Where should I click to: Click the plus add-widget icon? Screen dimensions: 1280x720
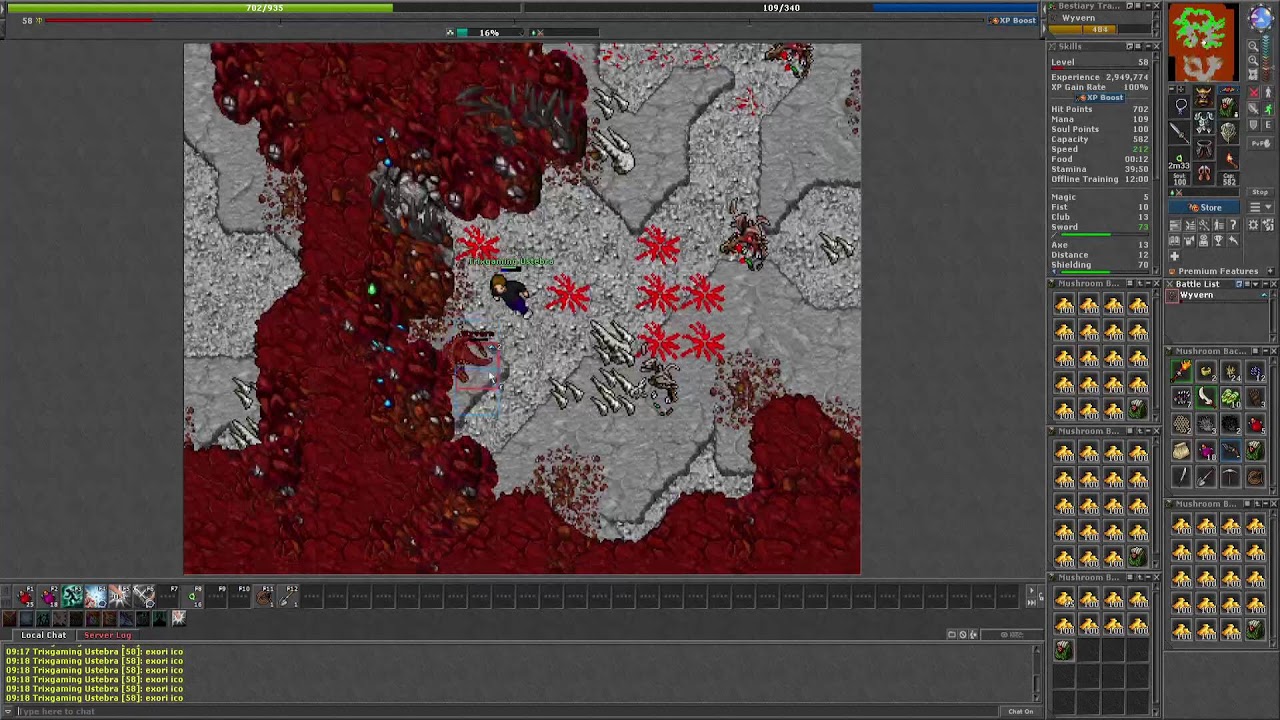[1174, 256]
